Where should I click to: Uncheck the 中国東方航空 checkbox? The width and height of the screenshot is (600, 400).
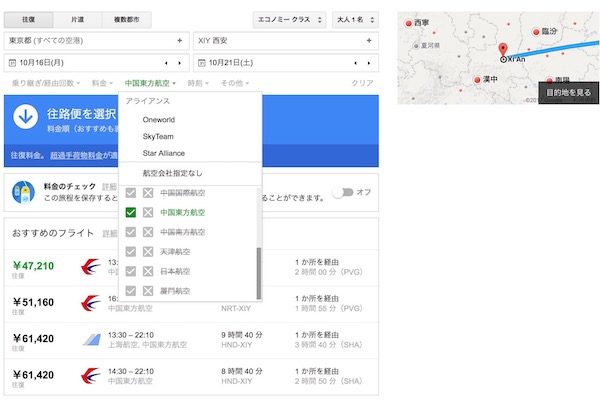coord(130,212)
